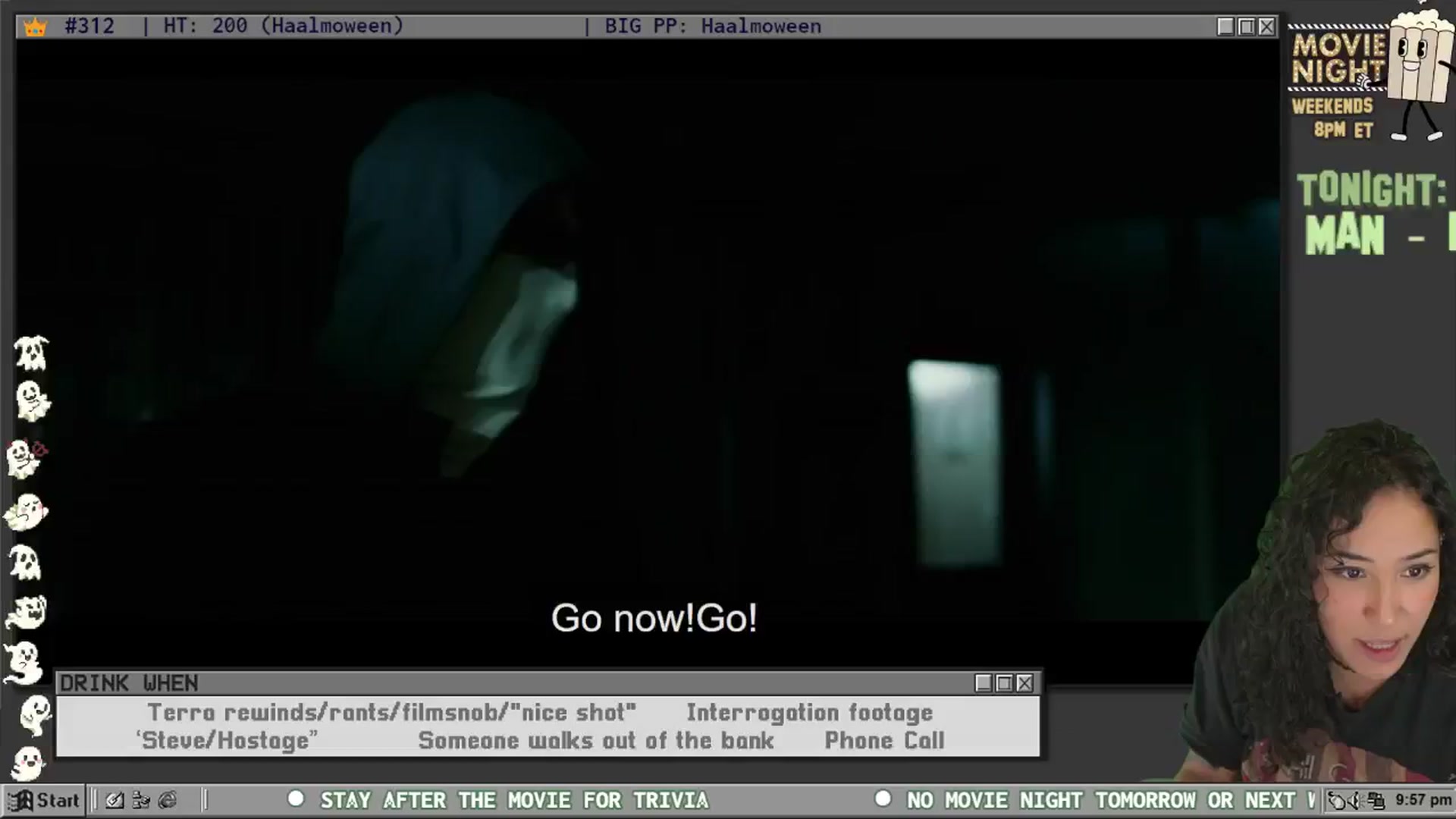Click 'BIG PP: Haalmoween' in title bar
Screen dimensions: 1456x819
pyautogui.click(x=713, y=27)
